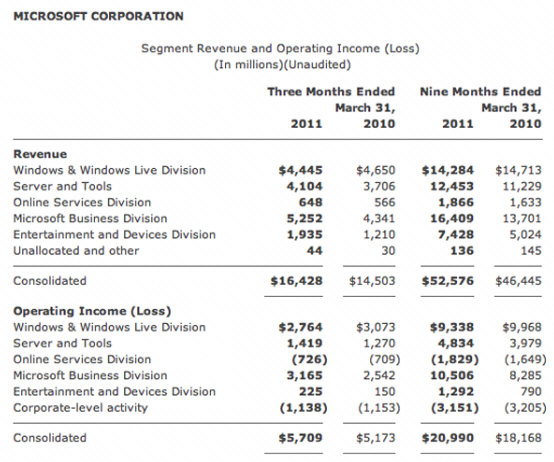Click the Nine Months Ended column header
The image size is (554, 462).
point(481,92)
